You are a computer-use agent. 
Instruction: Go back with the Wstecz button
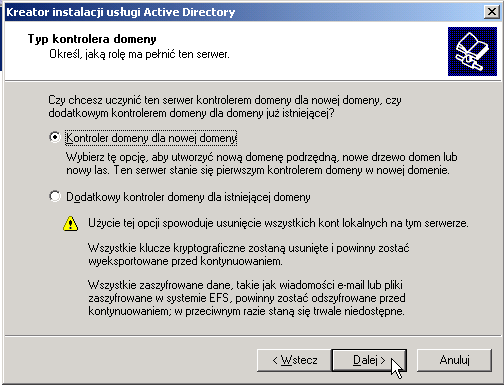pos(294,360)
